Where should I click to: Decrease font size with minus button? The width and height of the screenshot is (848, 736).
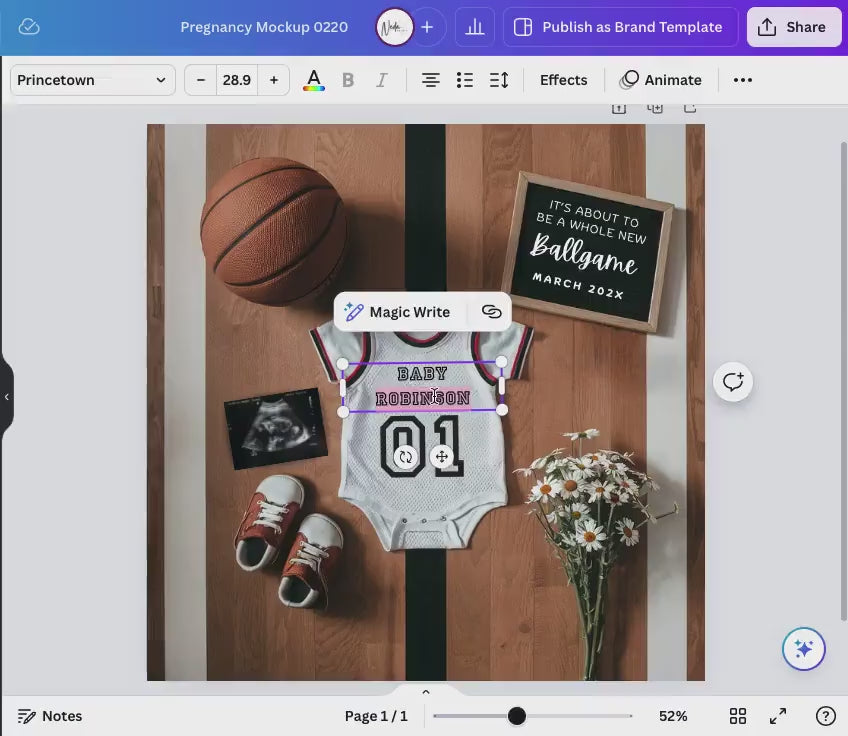click(x=201, y=80)
